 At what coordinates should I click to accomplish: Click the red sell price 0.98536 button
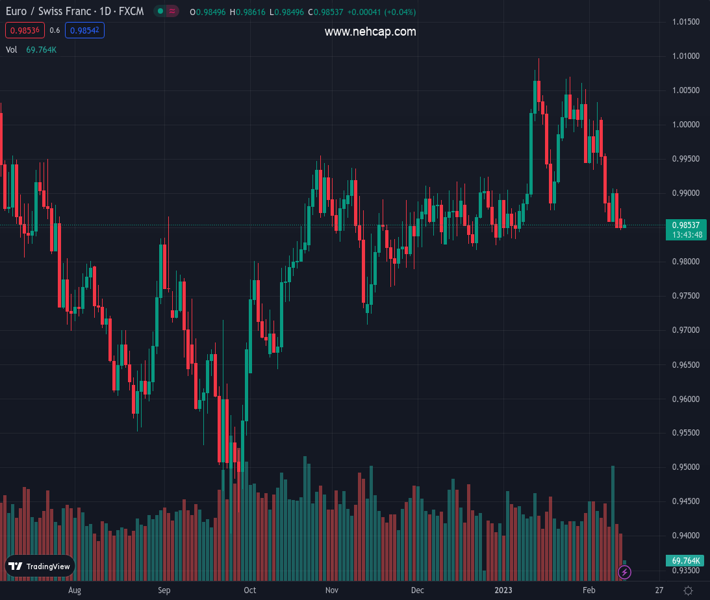(x=24, y=31)
